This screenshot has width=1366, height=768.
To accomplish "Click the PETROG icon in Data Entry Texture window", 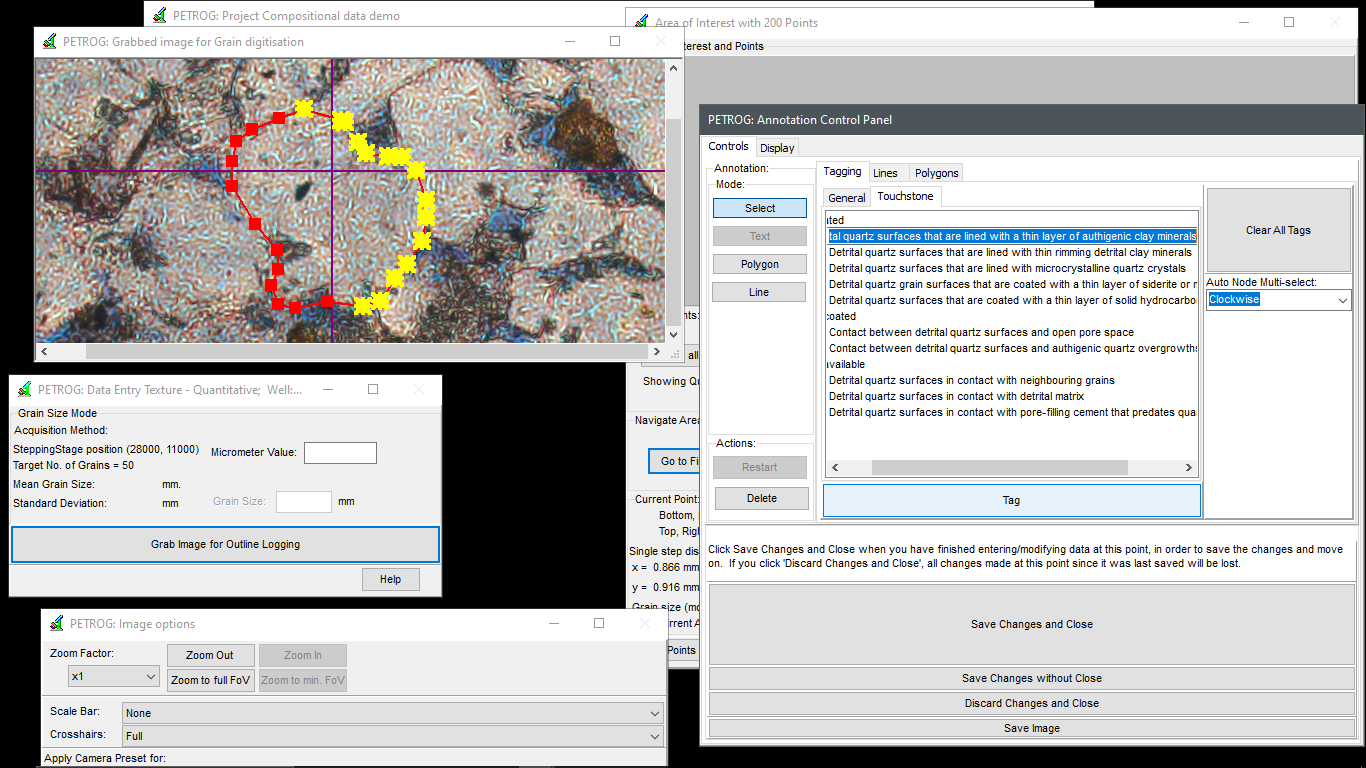I will [x=24, y=389].
